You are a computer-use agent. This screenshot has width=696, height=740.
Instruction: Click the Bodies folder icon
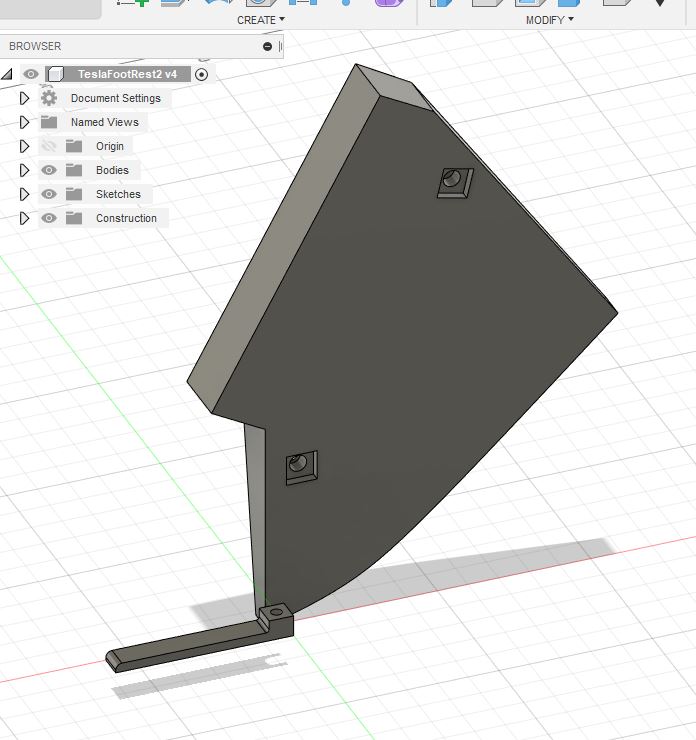74,170
